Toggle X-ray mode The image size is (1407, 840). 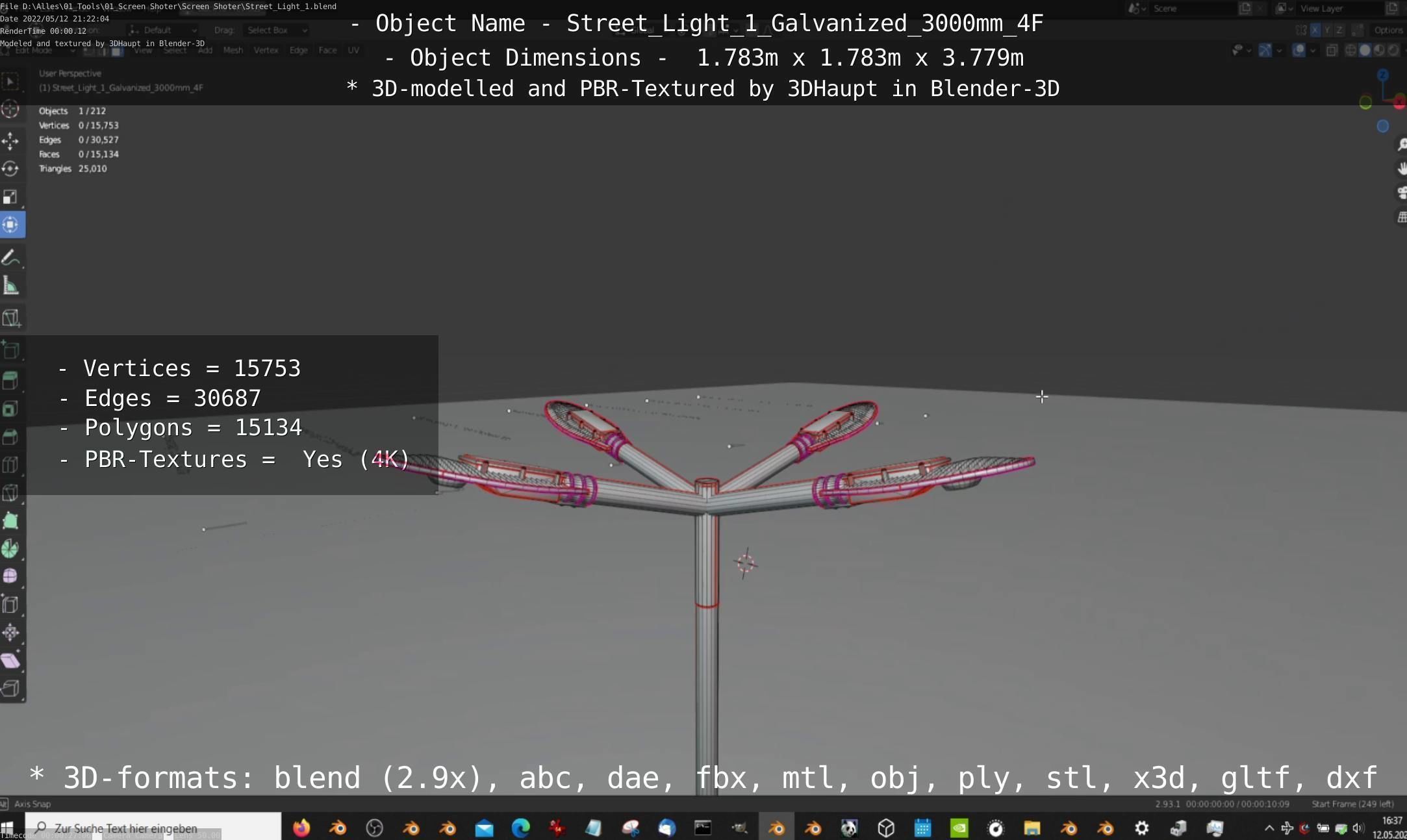(1331, 50)
